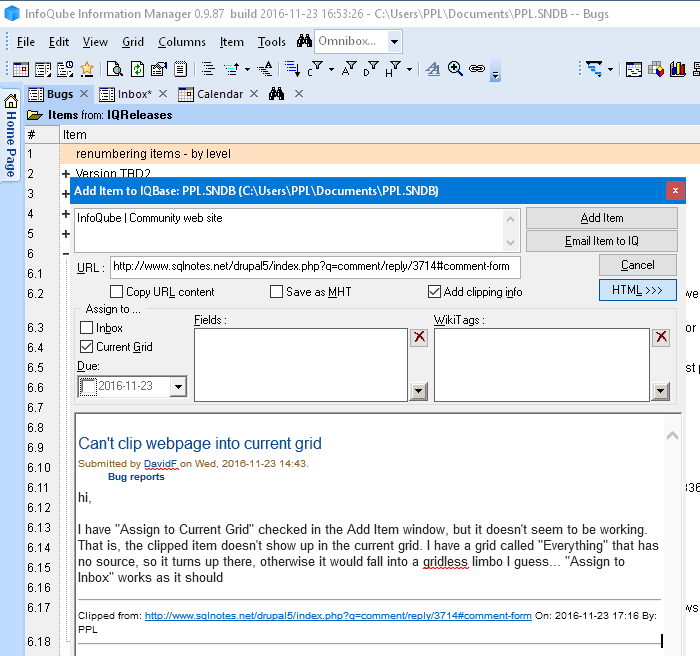This screenshot has height=656, width=700.
Task: Click the properties form toolbar icon
Action: [159, 69]
